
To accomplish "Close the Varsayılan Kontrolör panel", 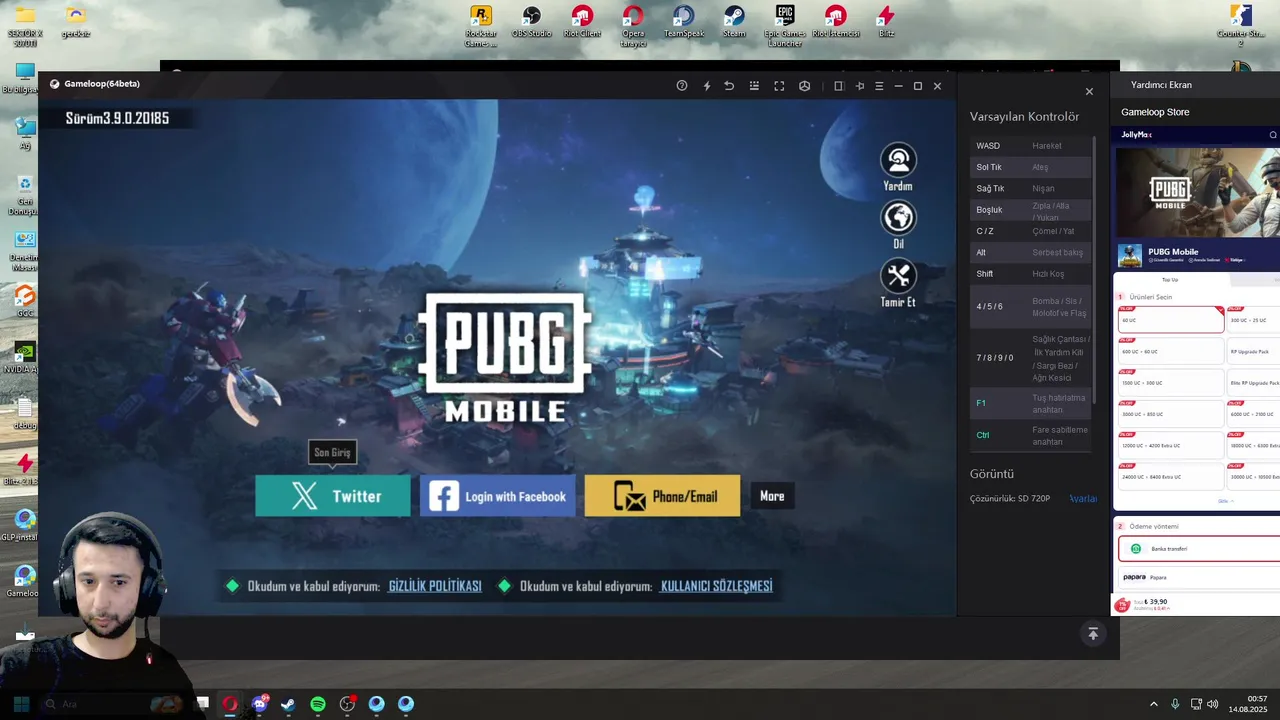I will (x=1089, y=92).
